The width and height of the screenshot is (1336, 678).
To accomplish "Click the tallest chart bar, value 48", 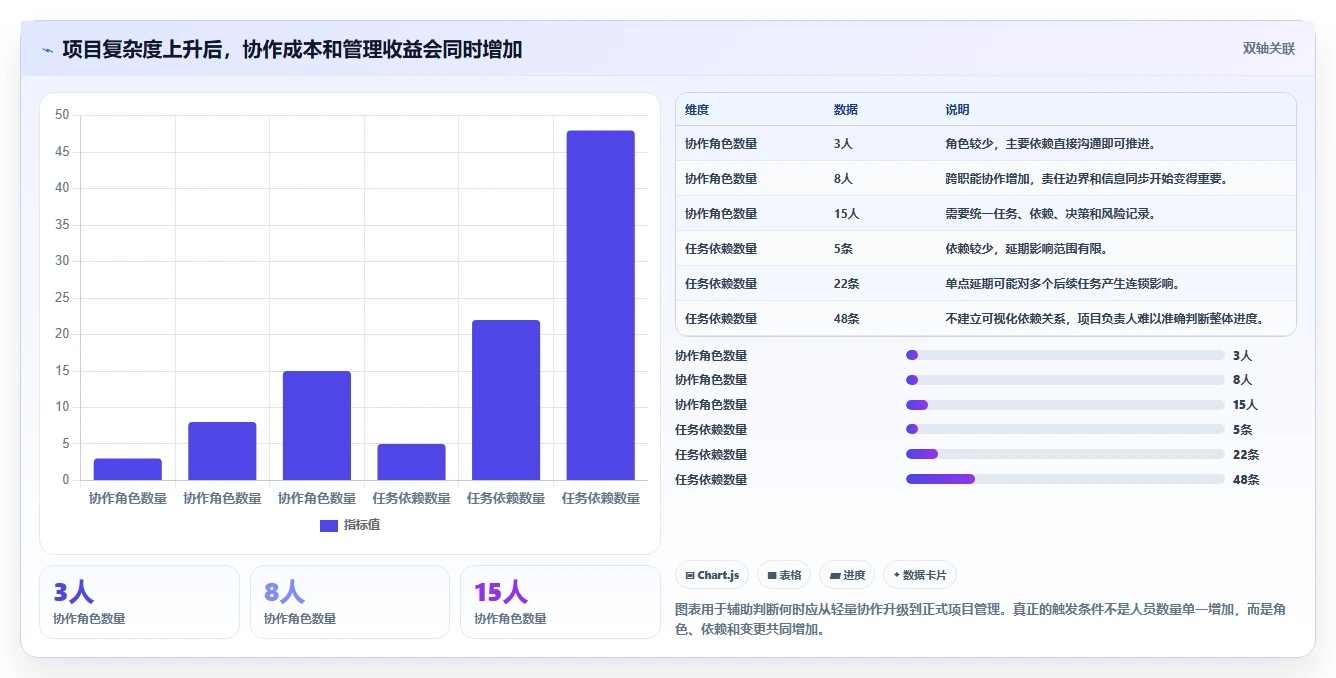I will 600,305.
